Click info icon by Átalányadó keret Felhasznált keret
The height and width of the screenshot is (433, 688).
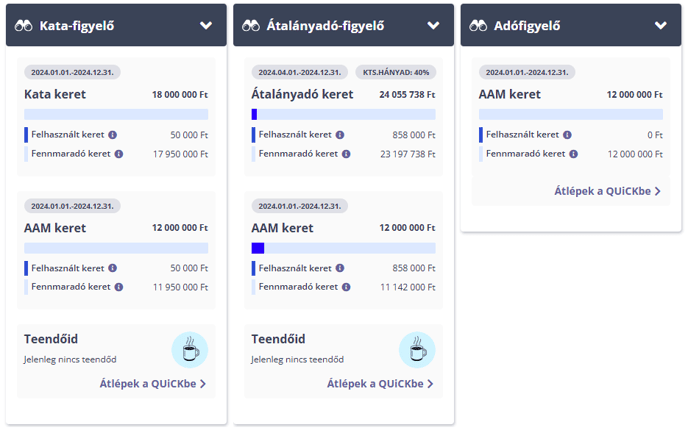tap(340, 134)
